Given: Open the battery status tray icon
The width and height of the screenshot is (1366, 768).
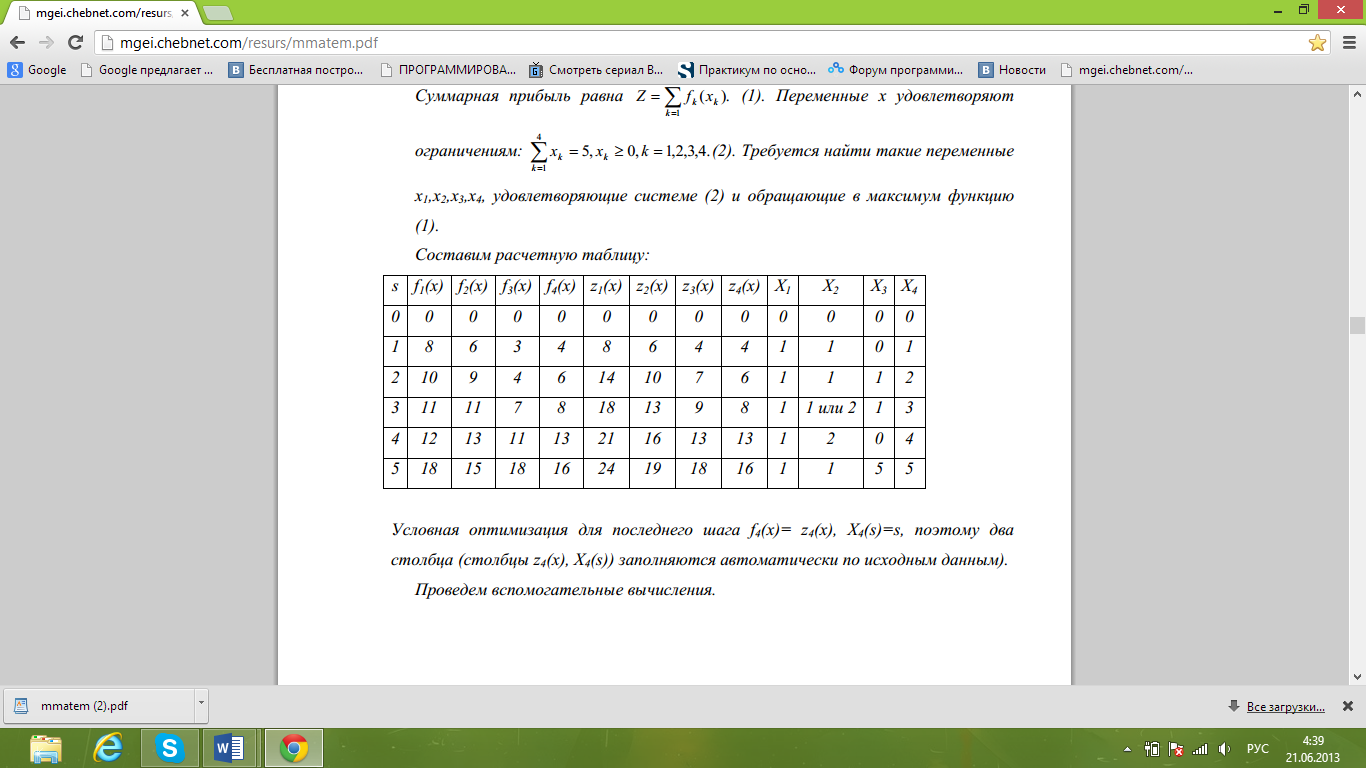Looking at the screenshot, I should point(1152,748).
